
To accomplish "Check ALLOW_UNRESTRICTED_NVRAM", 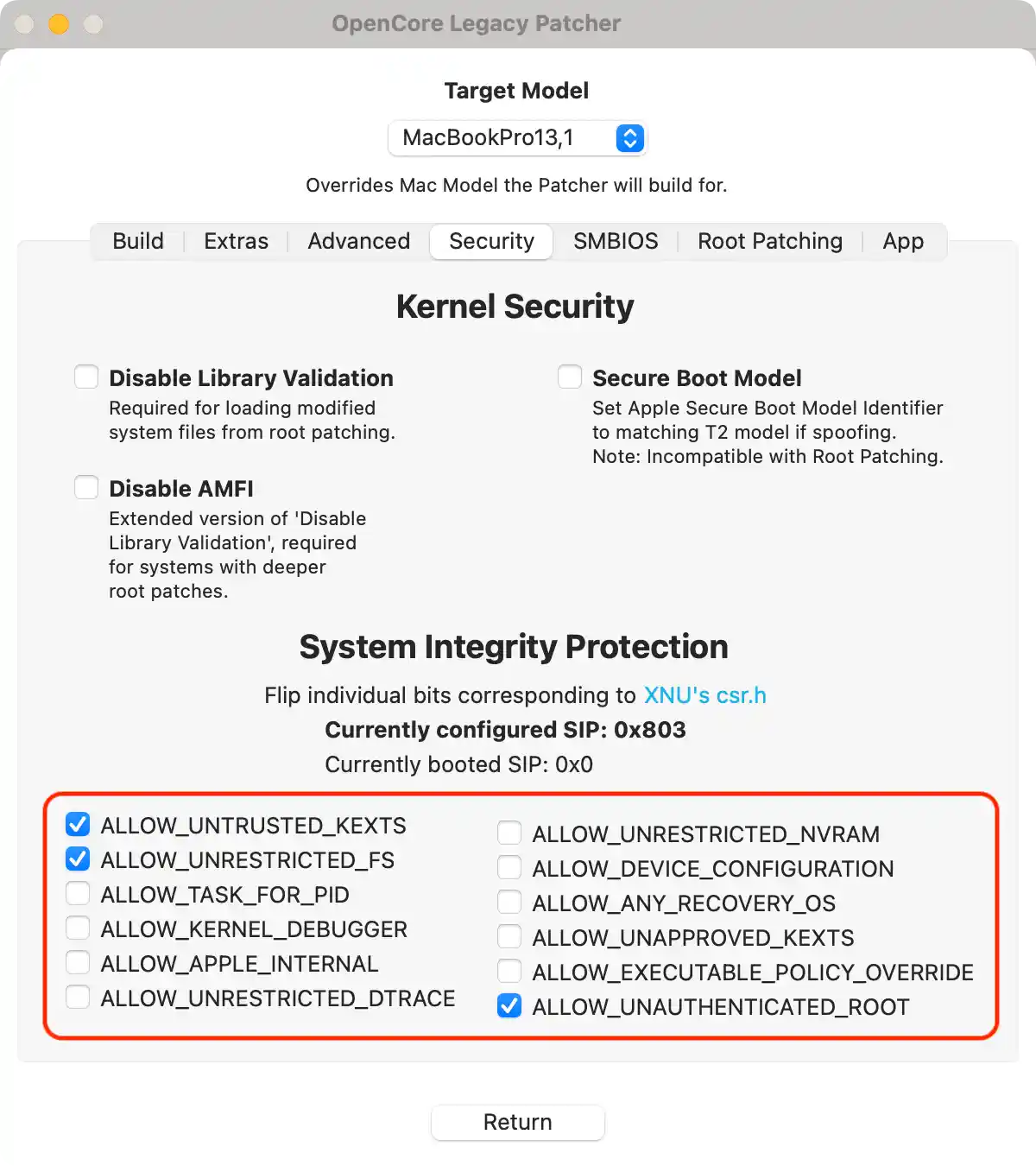I will [x=509, y=833].
